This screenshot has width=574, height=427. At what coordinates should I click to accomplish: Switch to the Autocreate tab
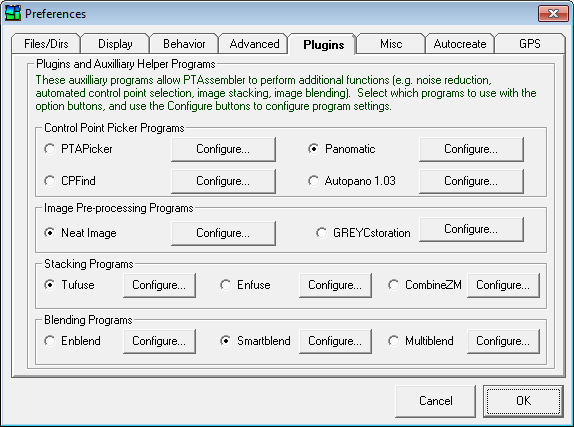pyautogui.click(x=460, y=44)
